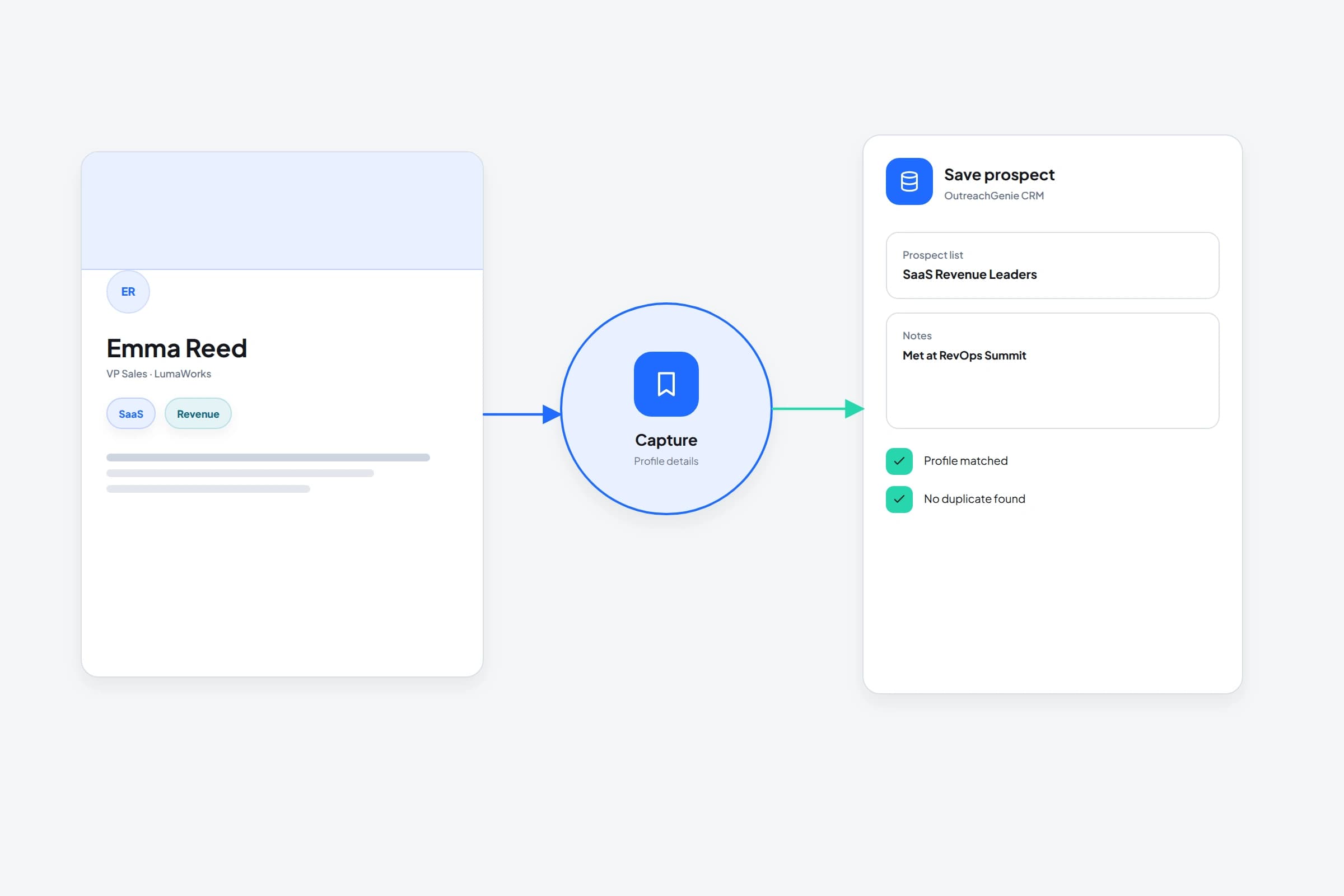The width and height of the screenshot is (1344, 896).
Task: Click the ER avatar circle
Action: click(x=128, y=291)
